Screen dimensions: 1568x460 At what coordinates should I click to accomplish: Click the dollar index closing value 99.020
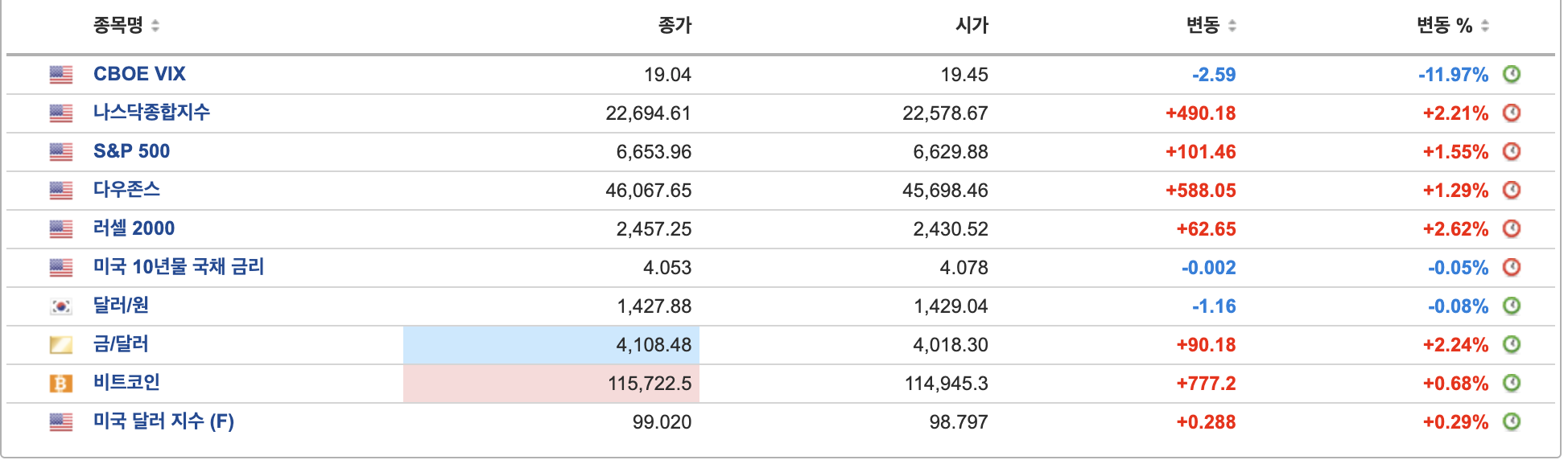pyautogui.click(x=662, y=422)
